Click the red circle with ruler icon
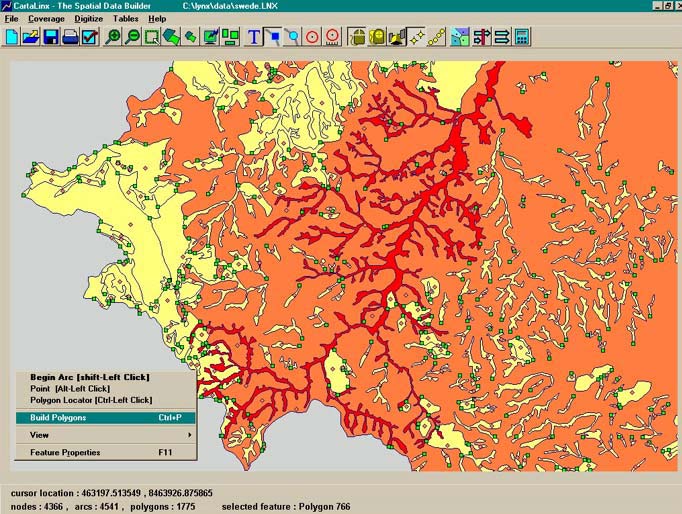This screenshot has width=682, height=514. tap(332, 37)
